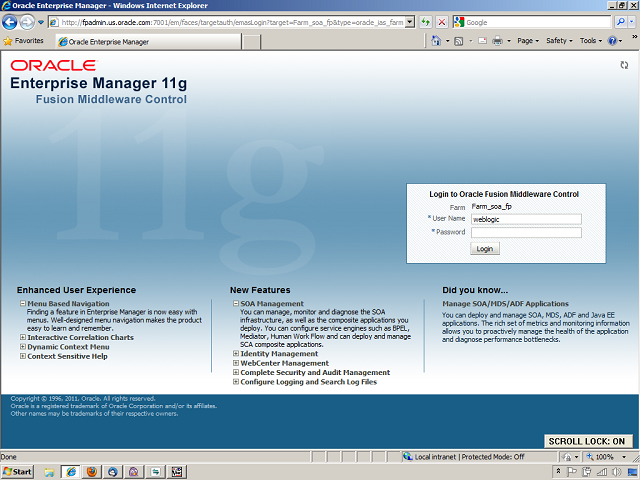
Task: Expand Complete Security and Audit Management
Action: tap(236, 373)
